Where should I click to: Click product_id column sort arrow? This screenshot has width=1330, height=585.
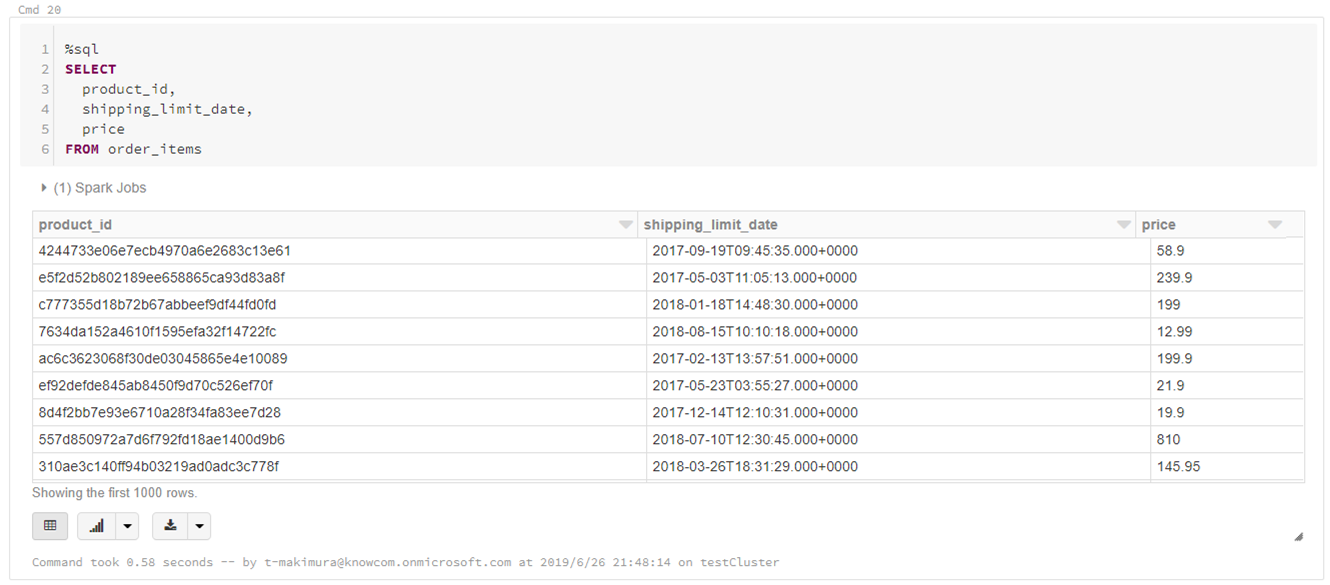click(x=626, y=225)
